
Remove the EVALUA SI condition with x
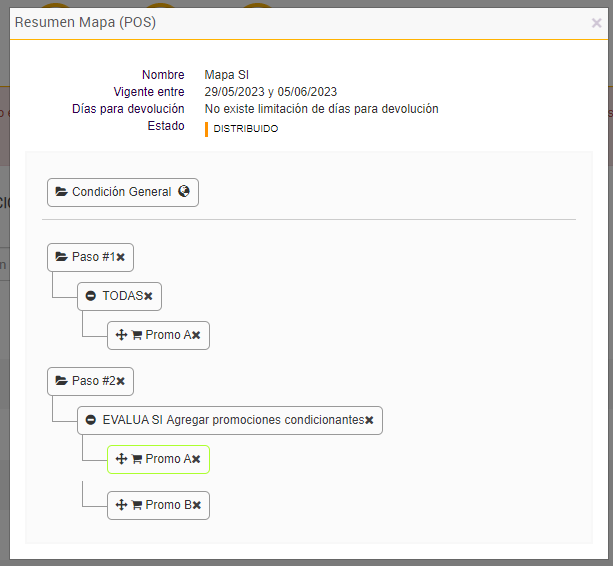369,420
